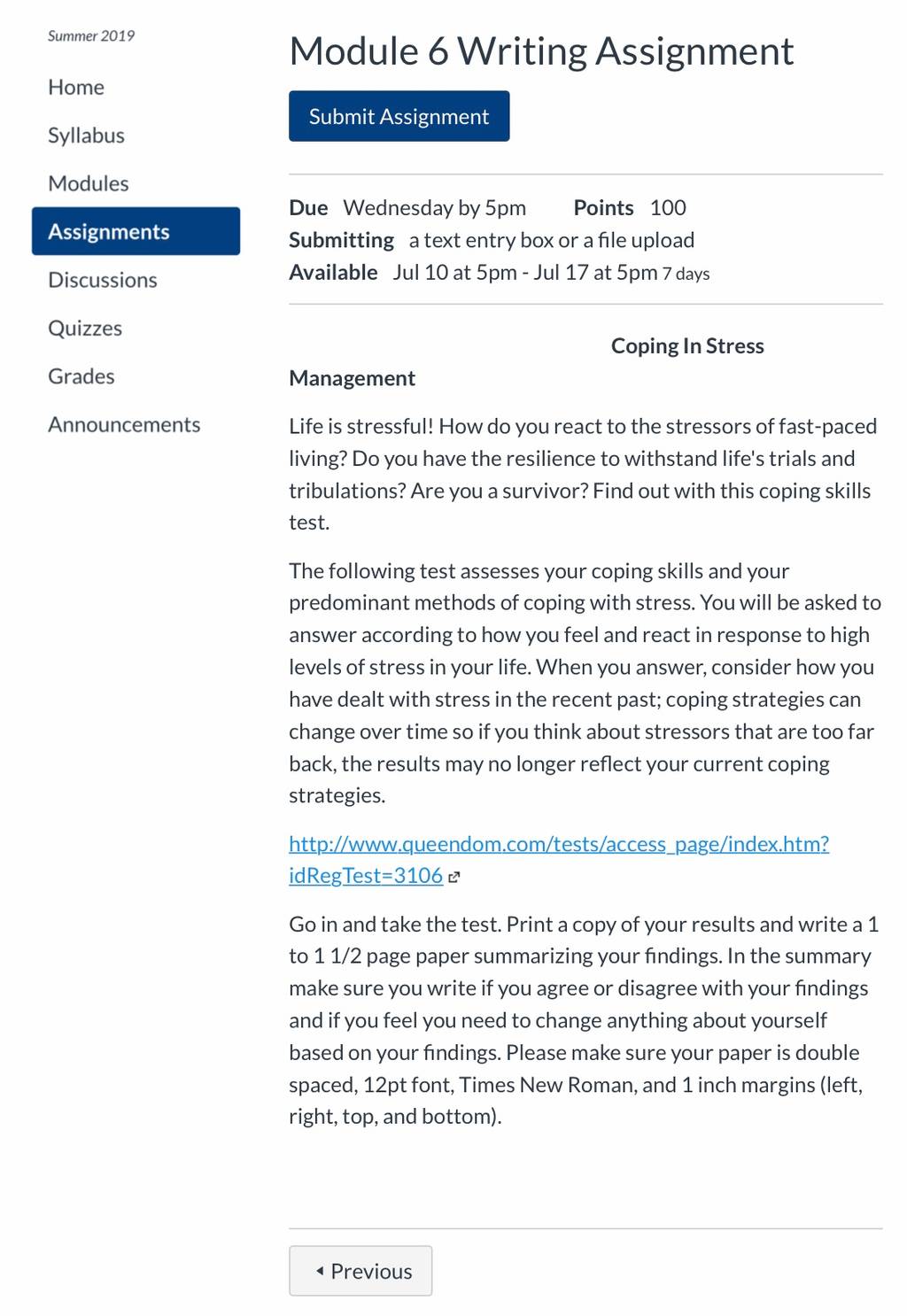The height and width of the screenshot is (1316, 907).
Task: Open the Home course page
Action: [x=76, y=87]
